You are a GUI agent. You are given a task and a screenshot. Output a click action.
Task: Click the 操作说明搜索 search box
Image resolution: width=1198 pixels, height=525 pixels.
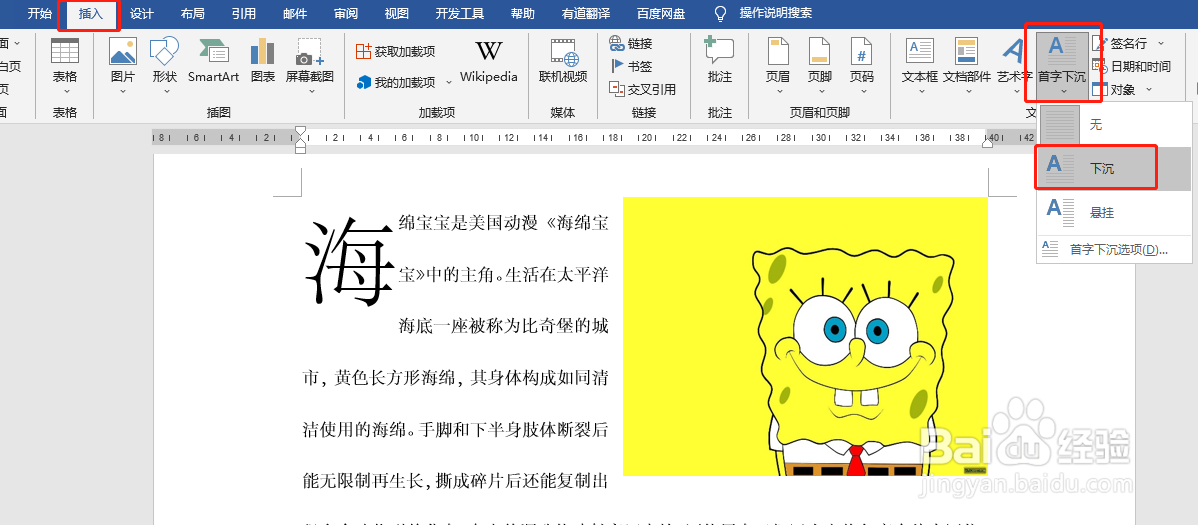(775, 14)
